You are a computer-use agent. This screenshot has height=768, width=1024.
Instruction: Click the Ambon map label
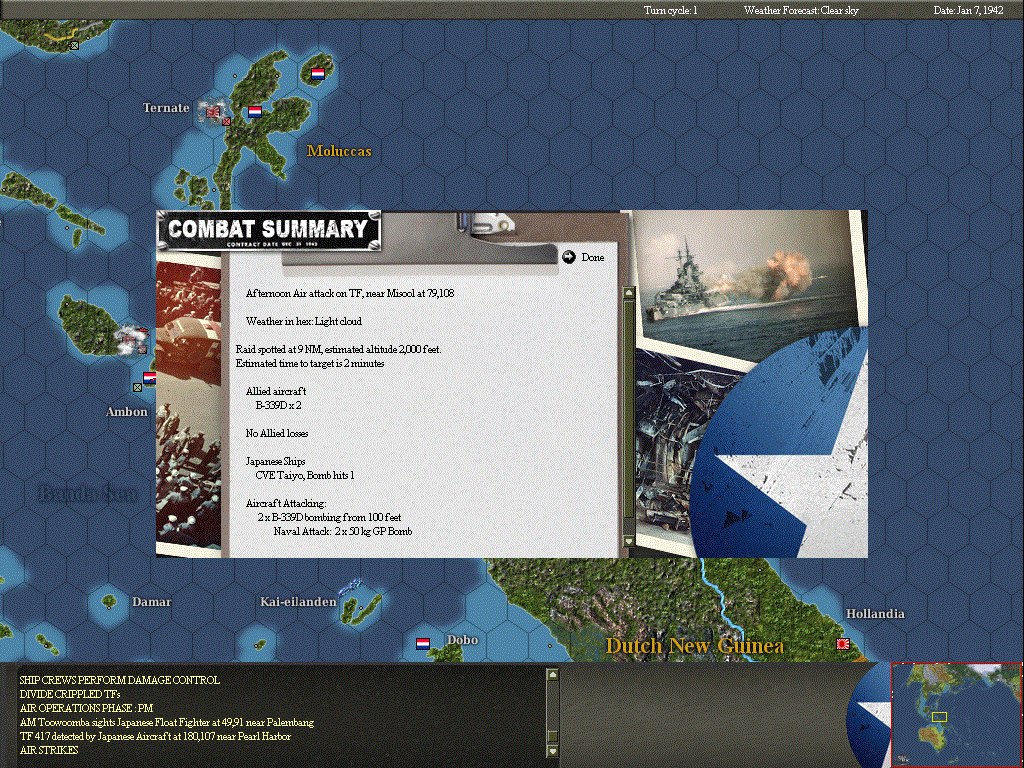click(127, 411)
